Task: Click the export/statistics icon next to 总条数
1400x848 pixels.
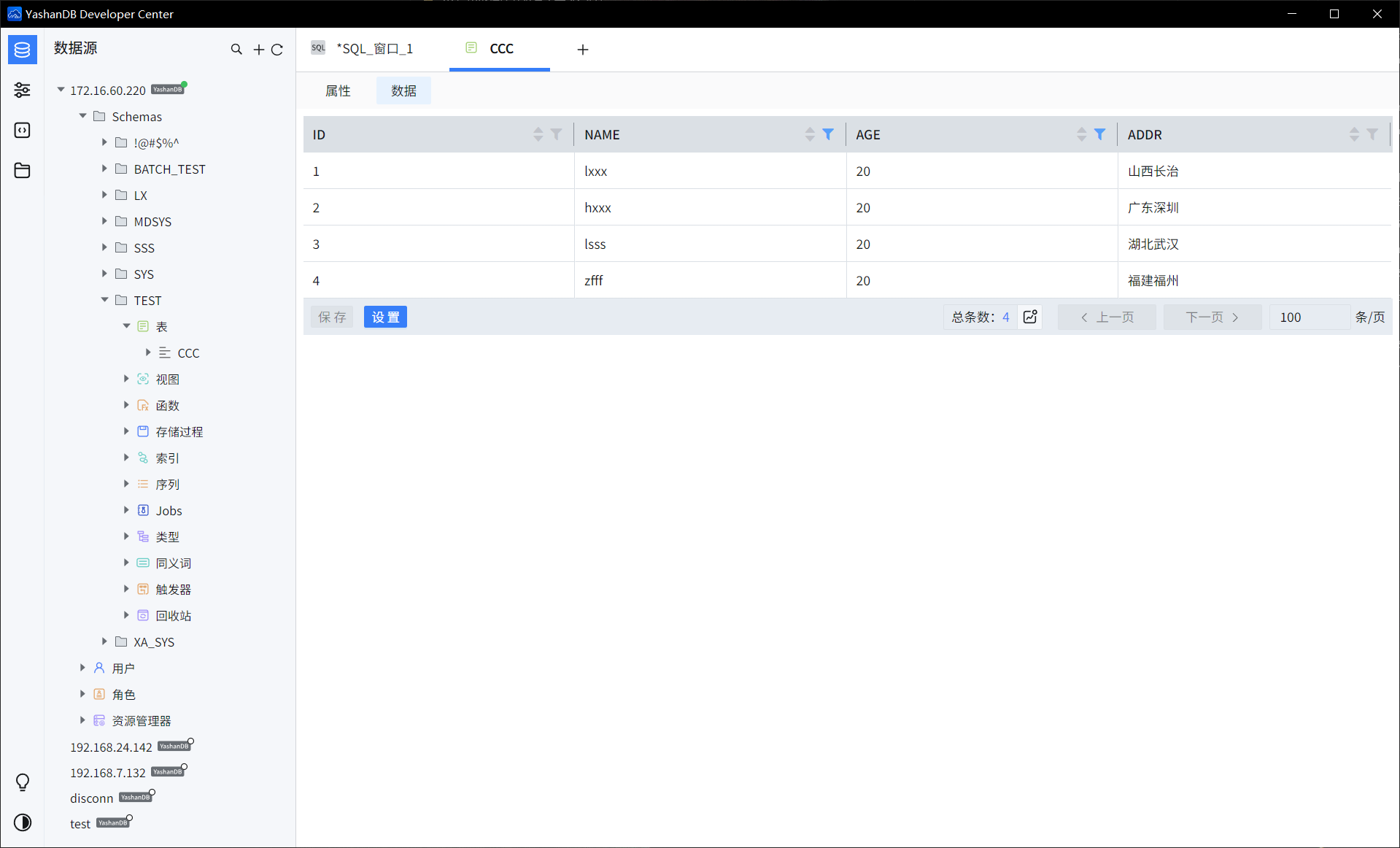Action: pyautogui.click(x=1029, y=317)
